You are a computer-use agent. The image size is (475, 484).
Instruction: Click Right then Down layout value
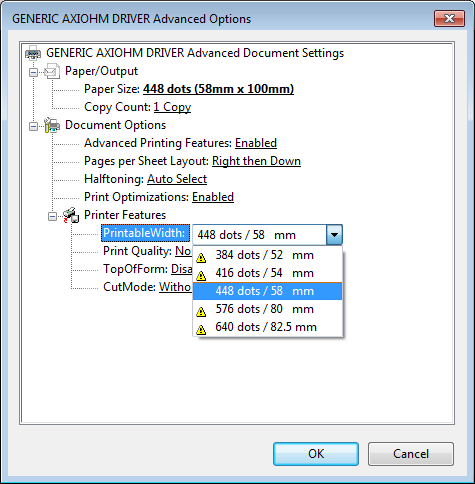click(x=256, y=161)
